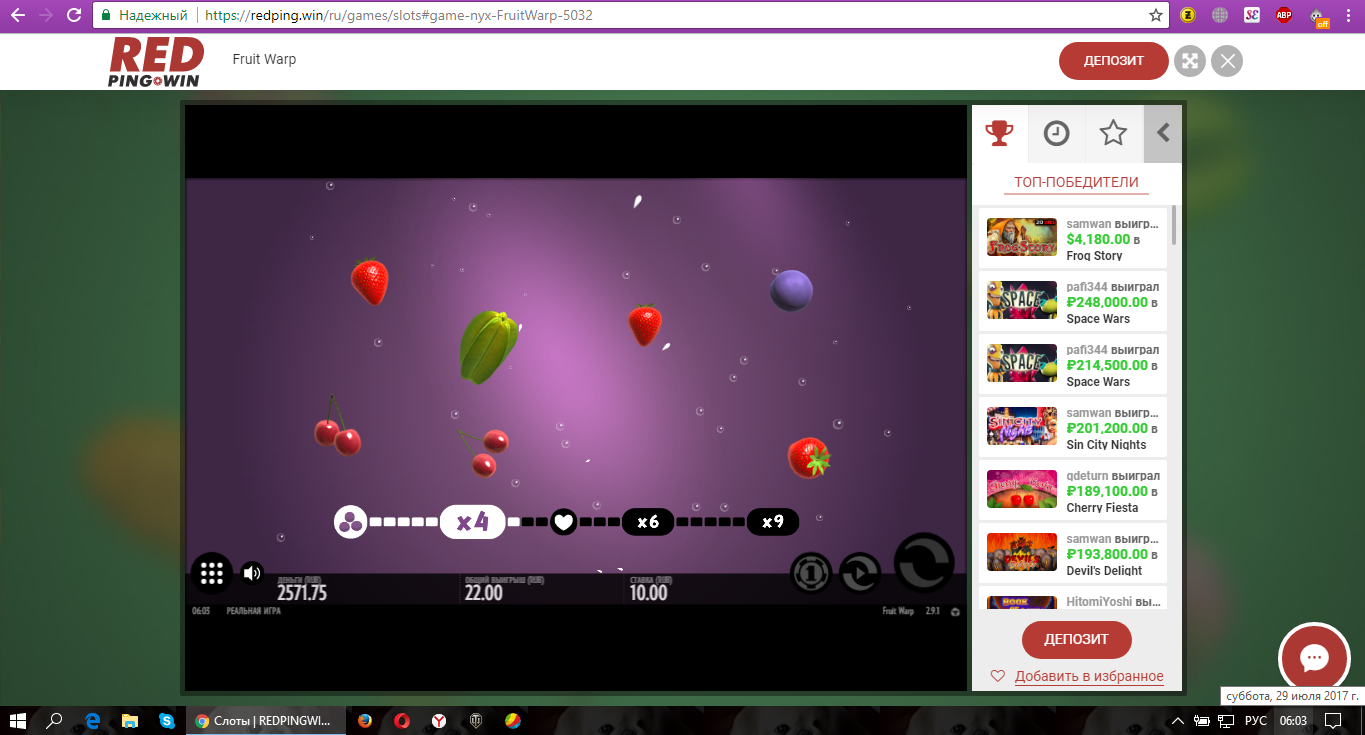The height and width of the screenshot is (735, 1365).
Task: Open the recent games clock tab
Action: [x=1057, y=133]
